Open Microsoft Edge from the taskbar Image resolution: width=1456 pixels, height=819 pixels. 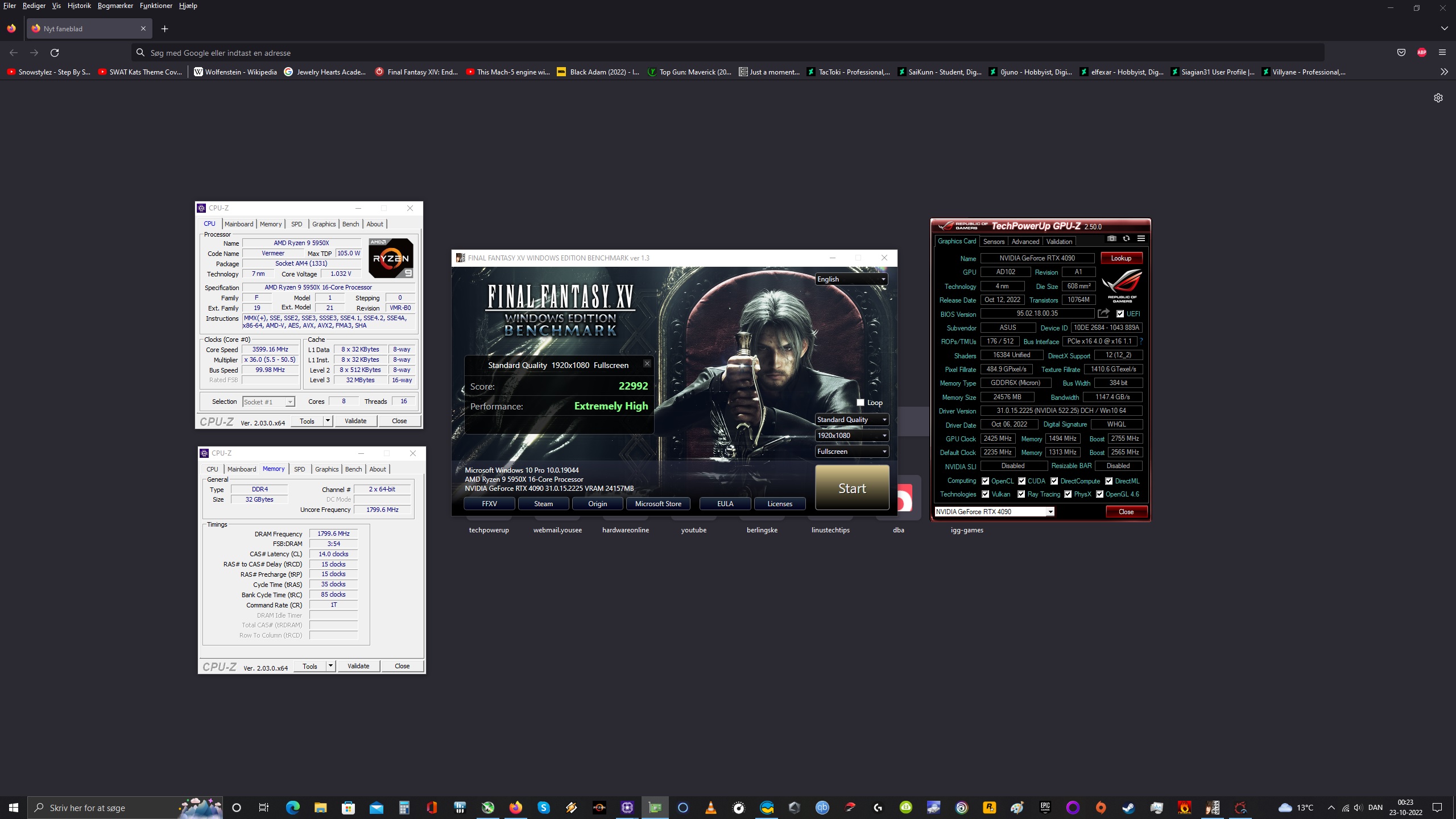[292, 808]
